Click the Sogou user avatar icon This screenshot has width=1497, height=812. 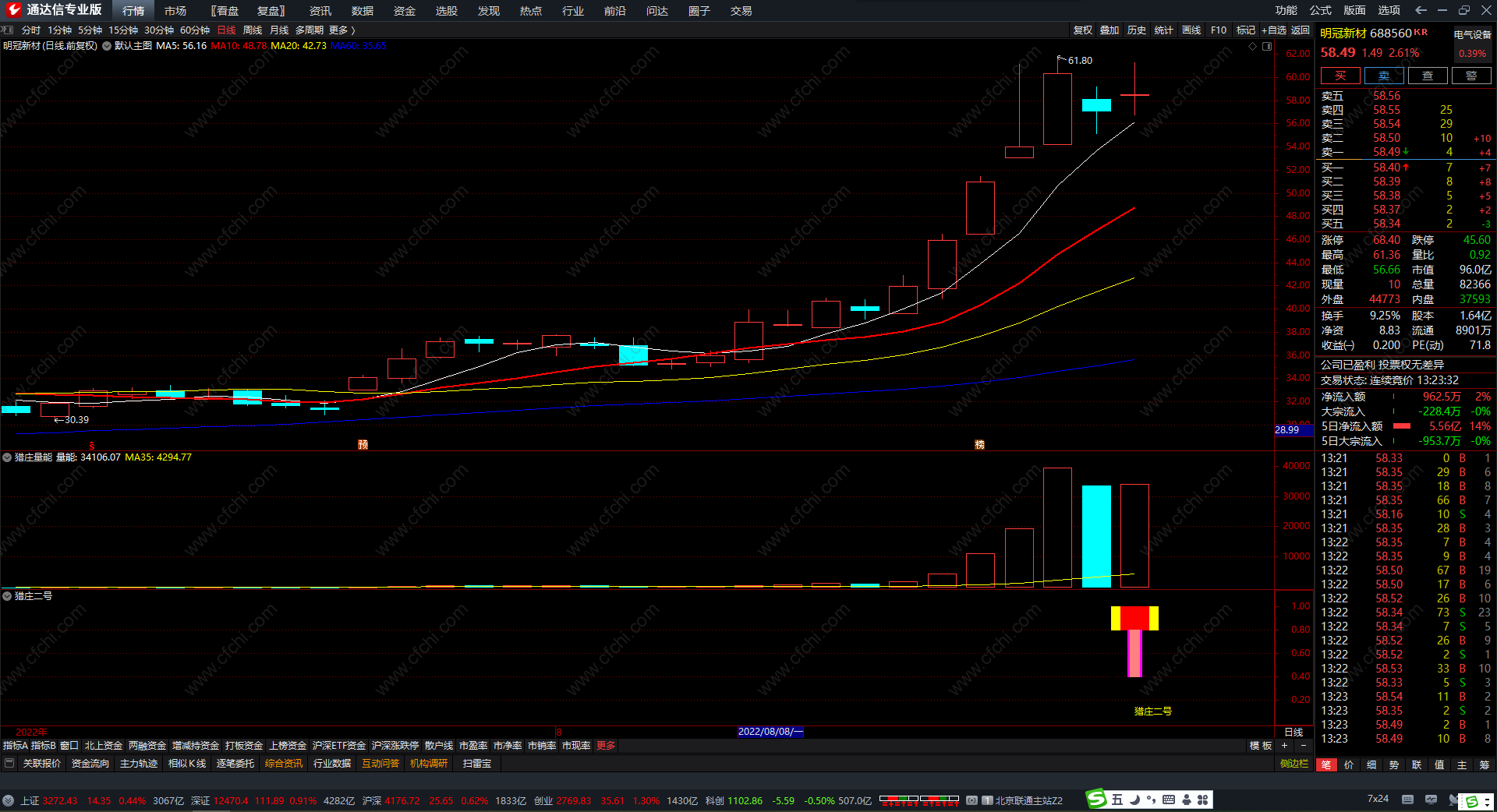click(x=1186, y=800)
